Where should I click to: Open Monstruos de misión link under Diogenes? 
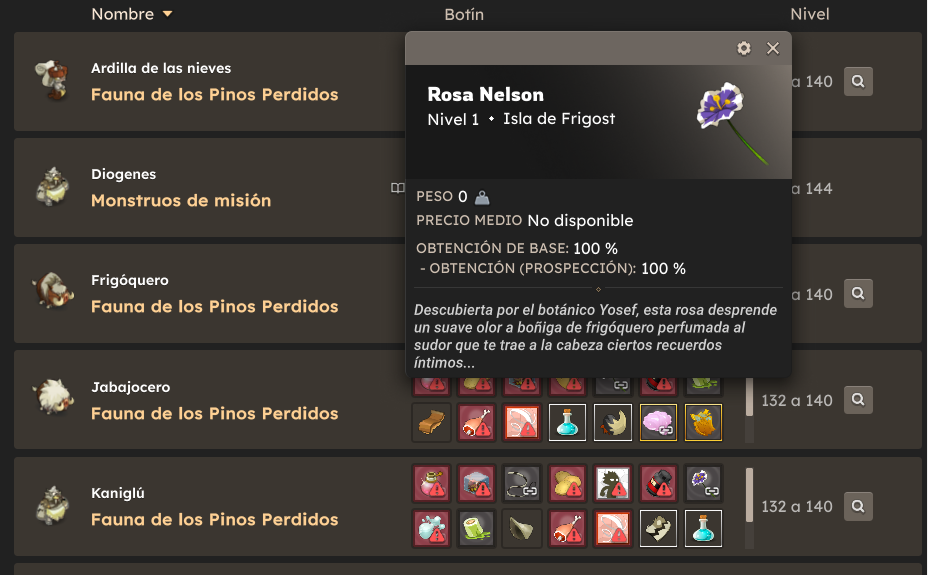click(181, 201)
